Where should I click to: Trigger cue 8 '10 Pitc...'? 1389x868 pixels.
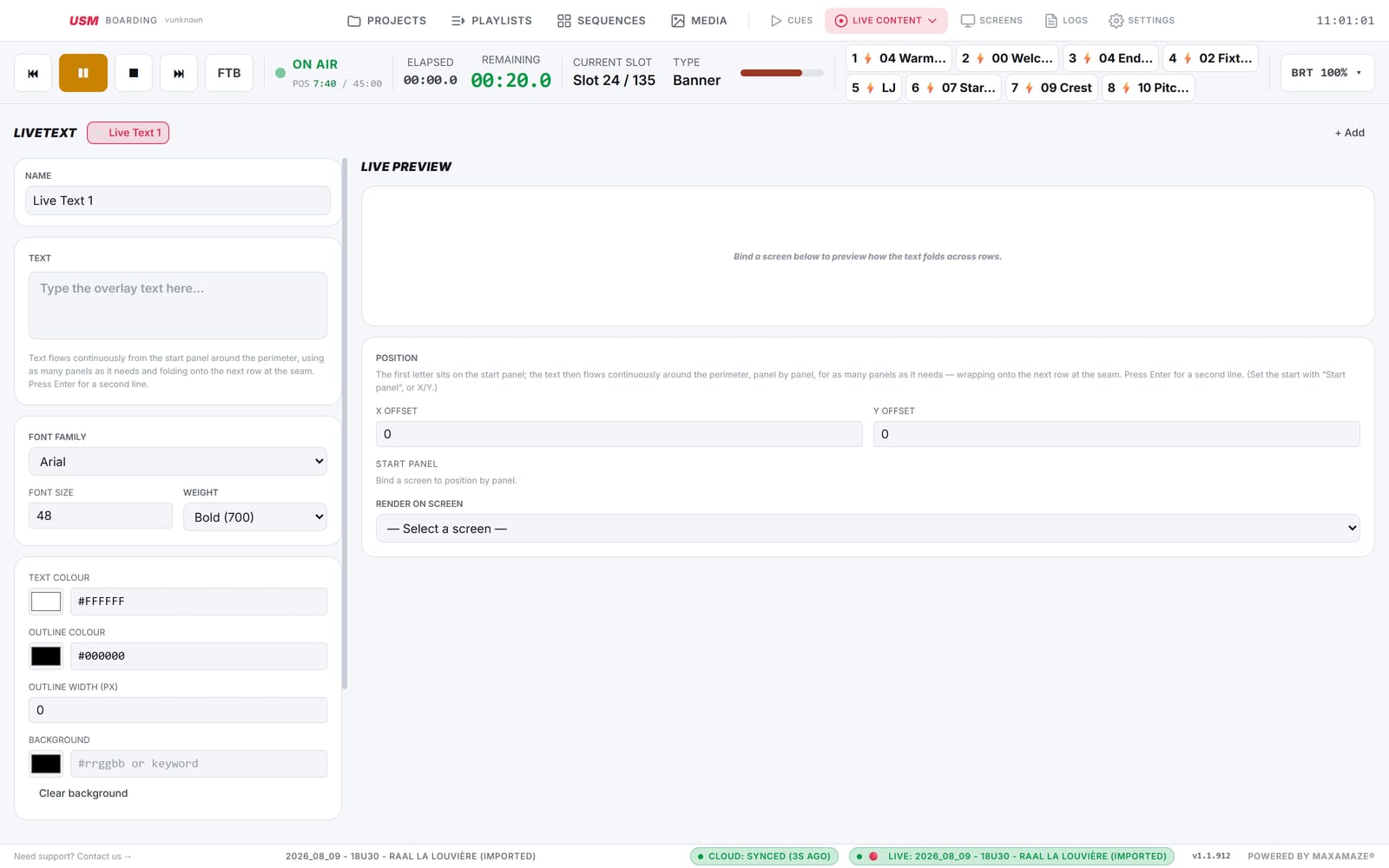pos(1148,88)
